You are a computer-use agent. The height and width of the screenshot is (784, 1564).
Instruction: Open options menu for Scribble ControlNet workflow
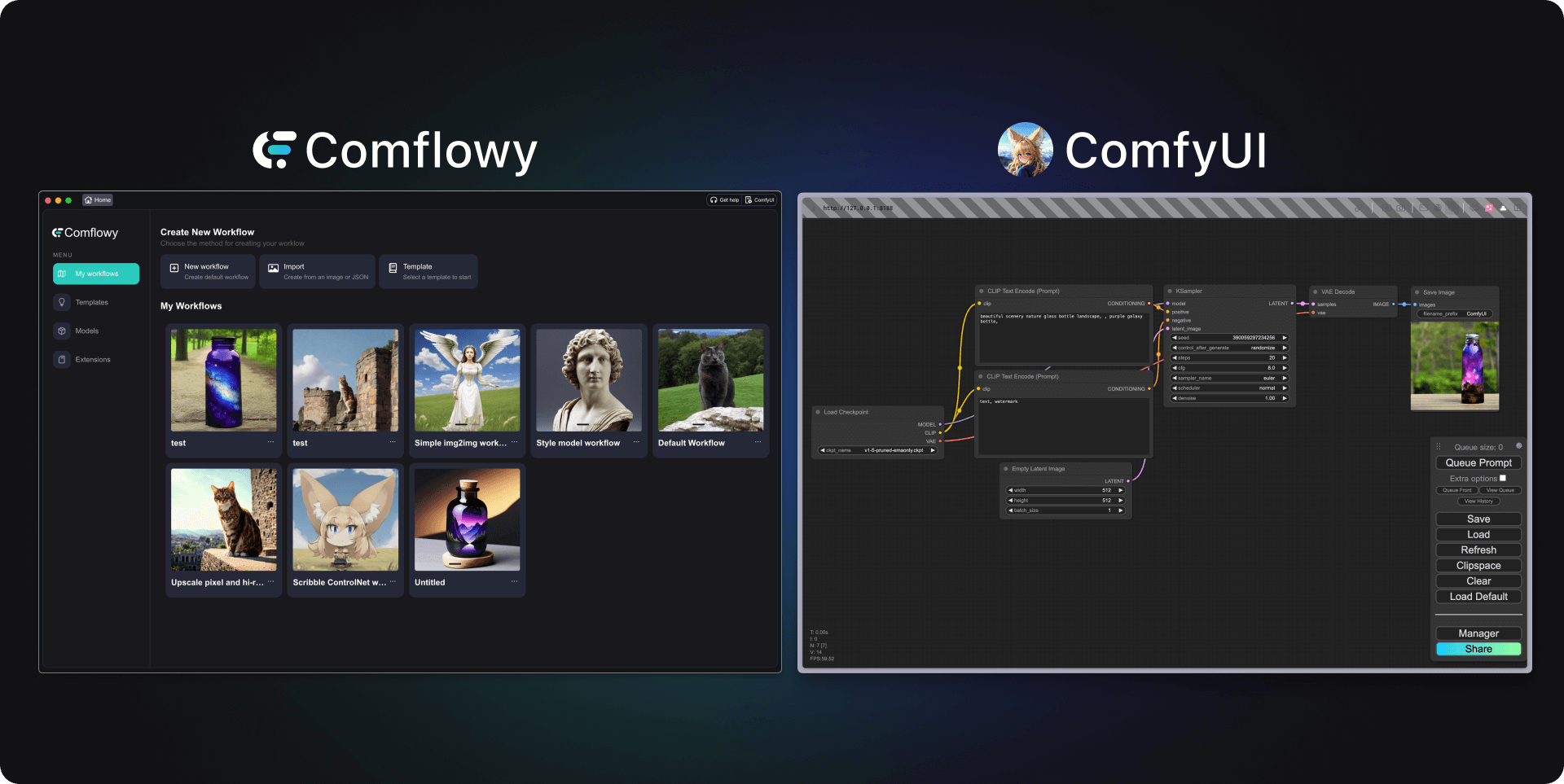click(x=393, y=581)
